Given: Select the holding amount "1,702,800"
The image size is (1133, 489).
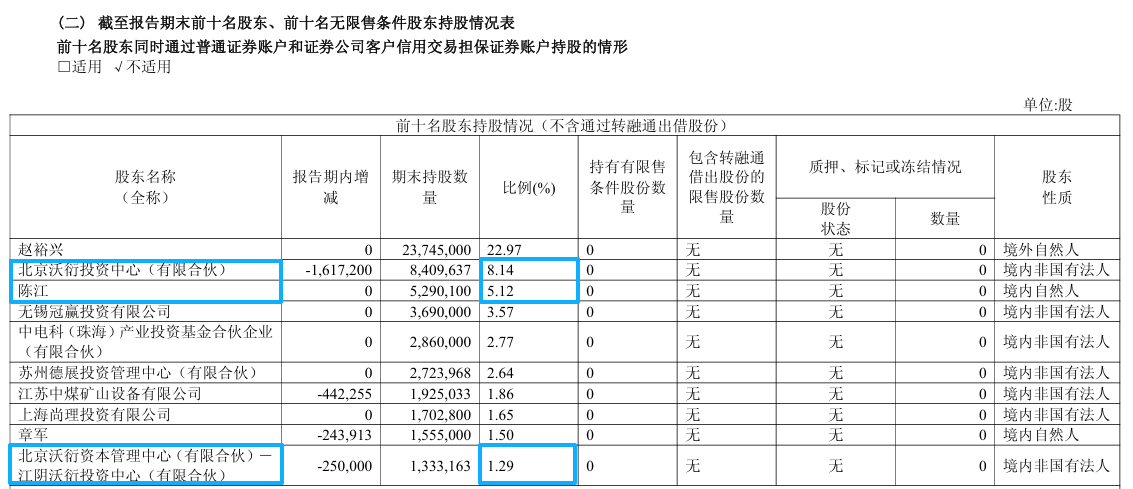Looking at the screenshot, I should (439, 415).
